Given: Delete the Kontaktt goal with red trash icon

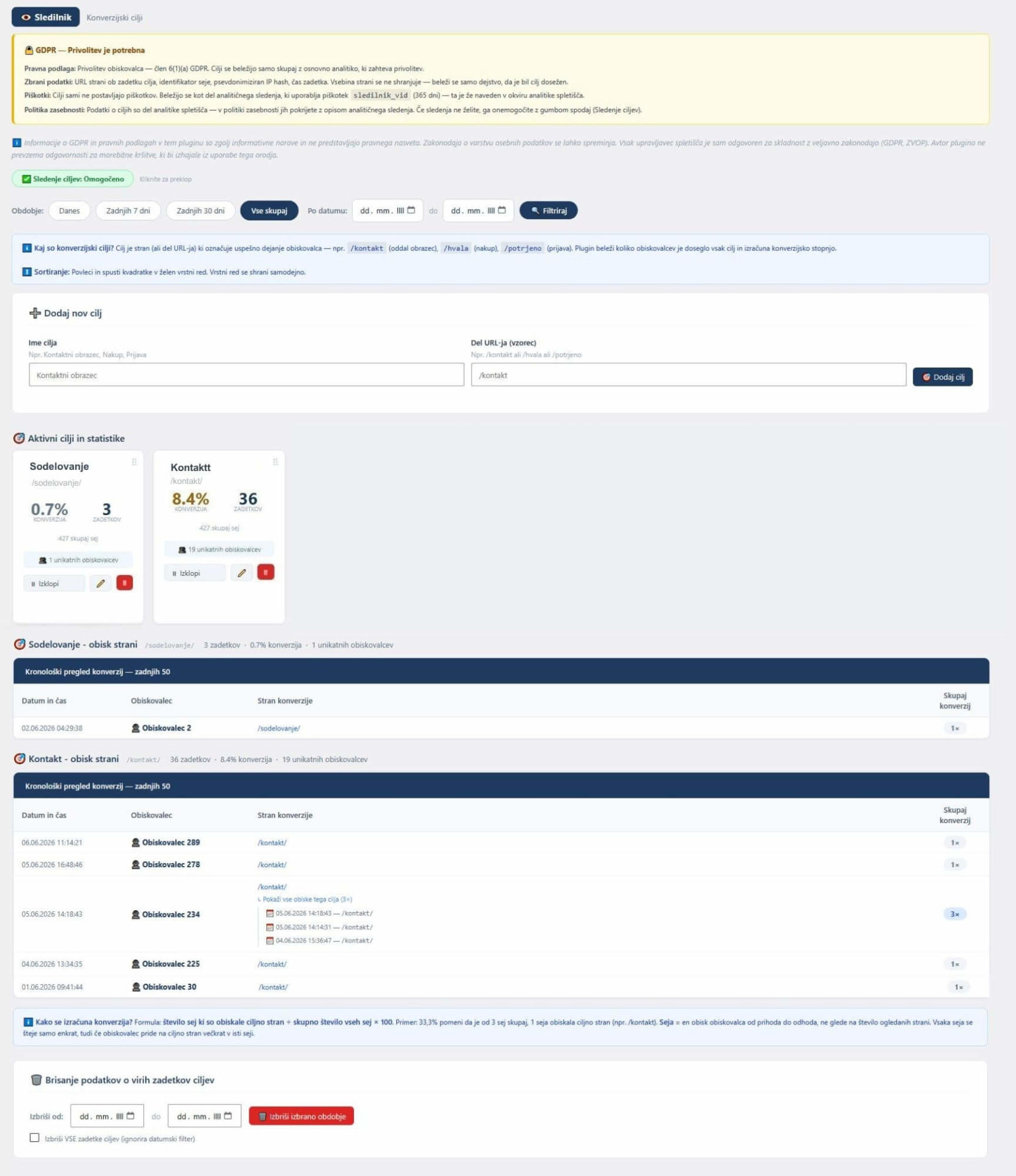Looking at the screenshot, I should (266, 572).
